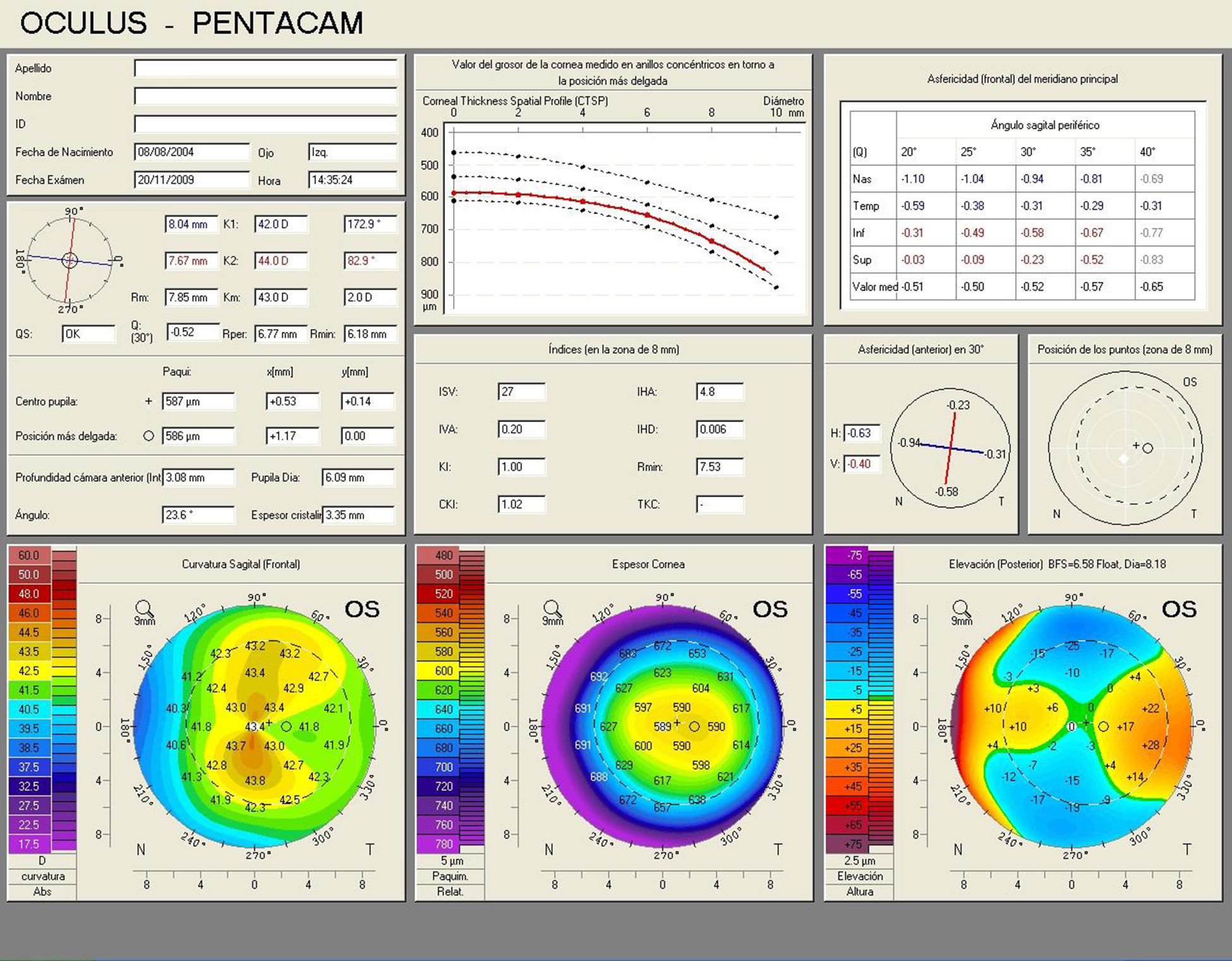Click the Abs label under the curvature scale
The image size is (1232, 961).
click(42, 891)
